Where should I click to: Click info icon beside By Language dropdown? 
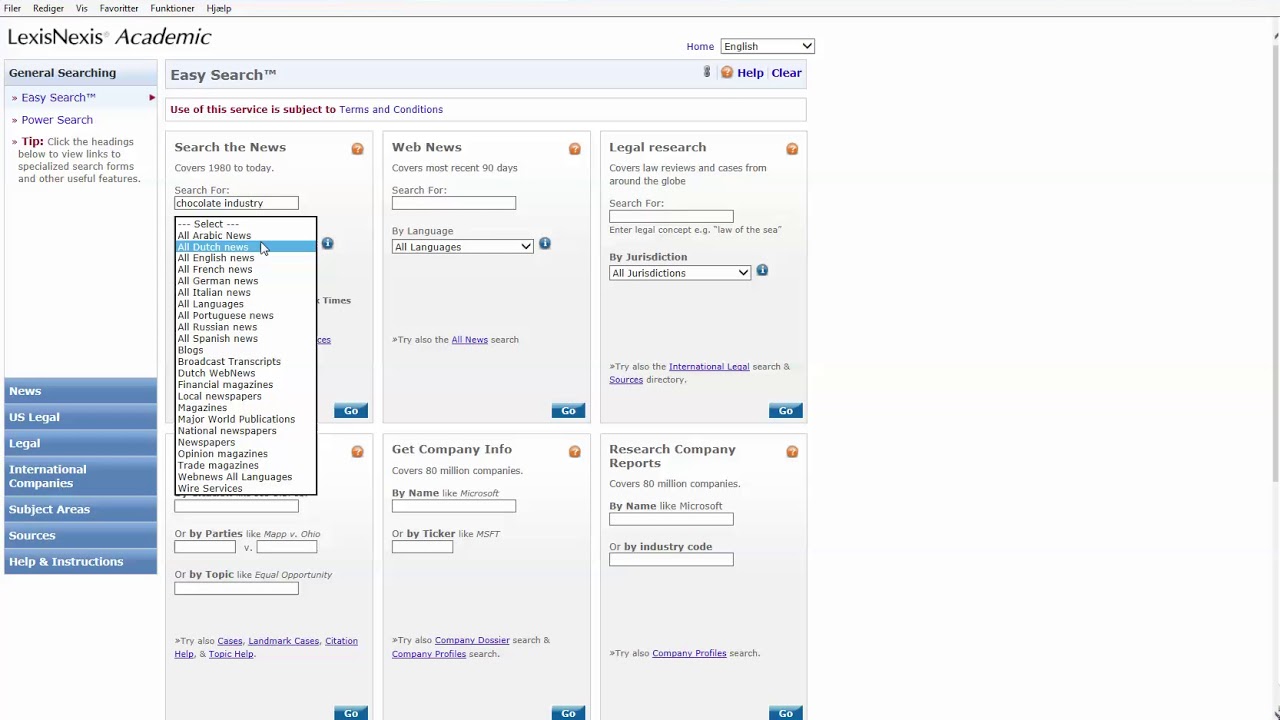545,244
